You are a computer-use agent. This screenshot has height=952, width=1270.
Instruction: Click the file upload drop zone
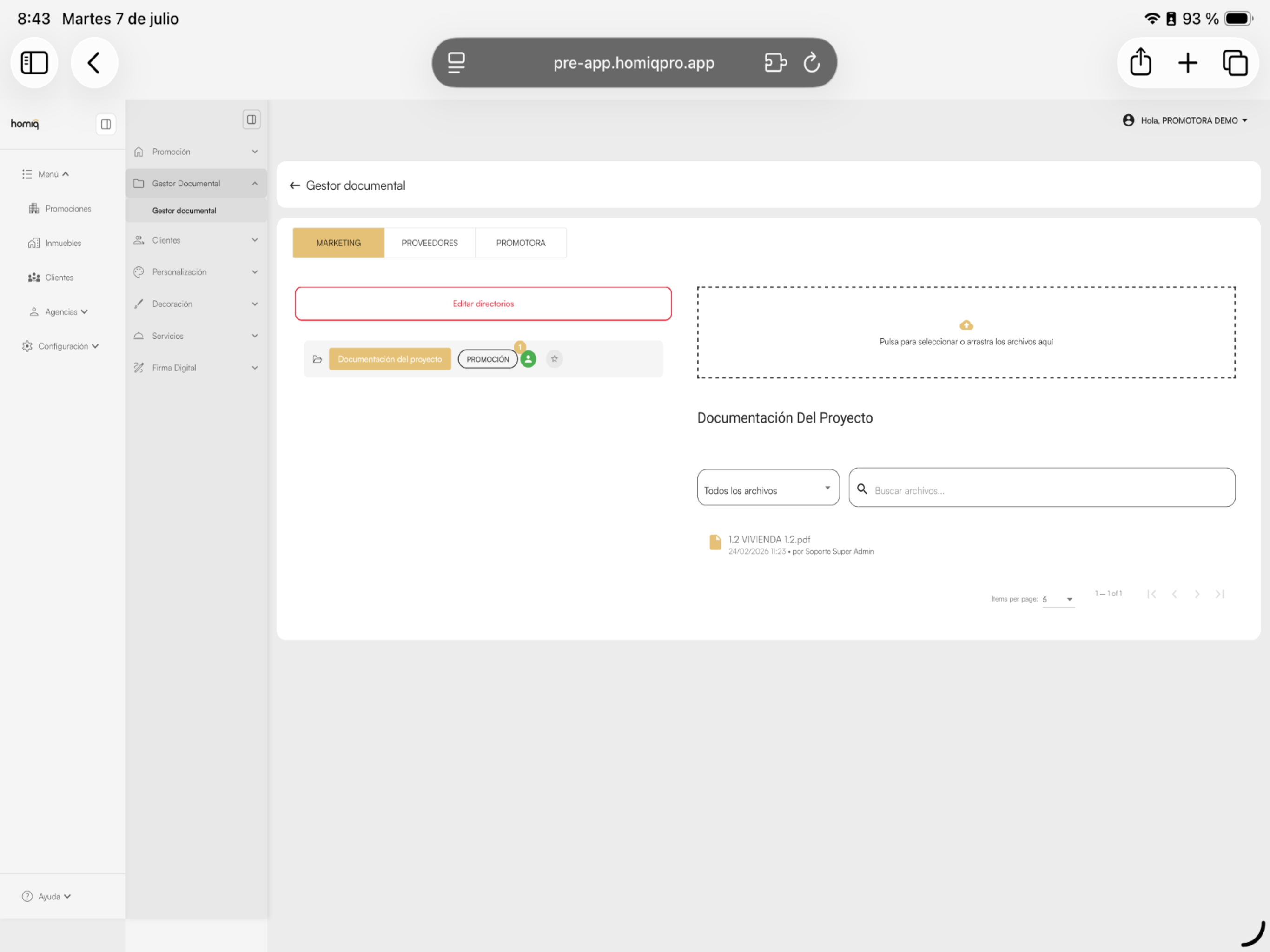pos(966,332)
